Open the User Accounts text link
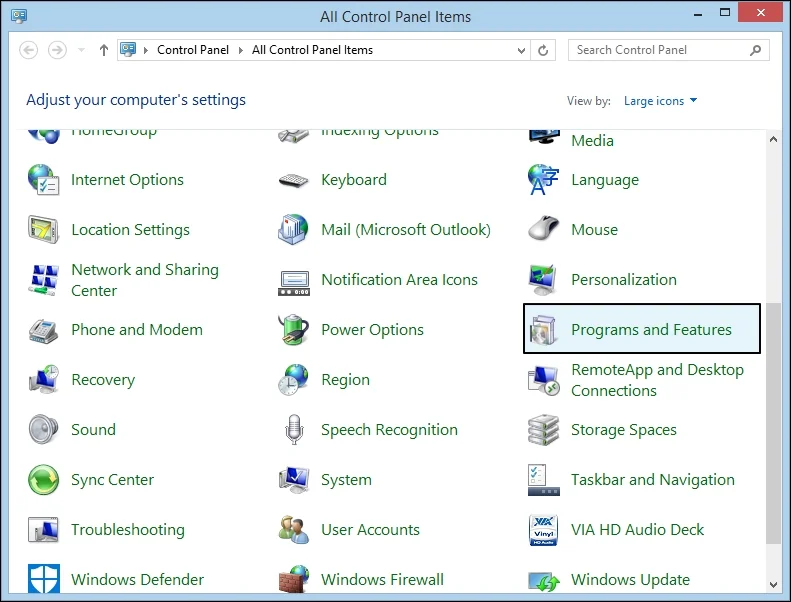This screenshot has height=602, width=791. coord(370,529)
